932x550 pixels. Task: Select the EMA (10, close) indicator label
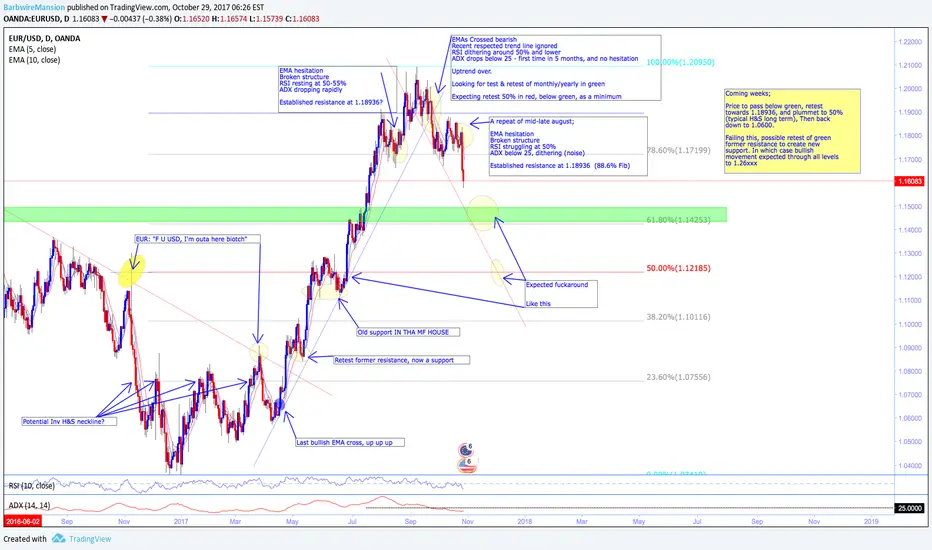coord(34,60)
